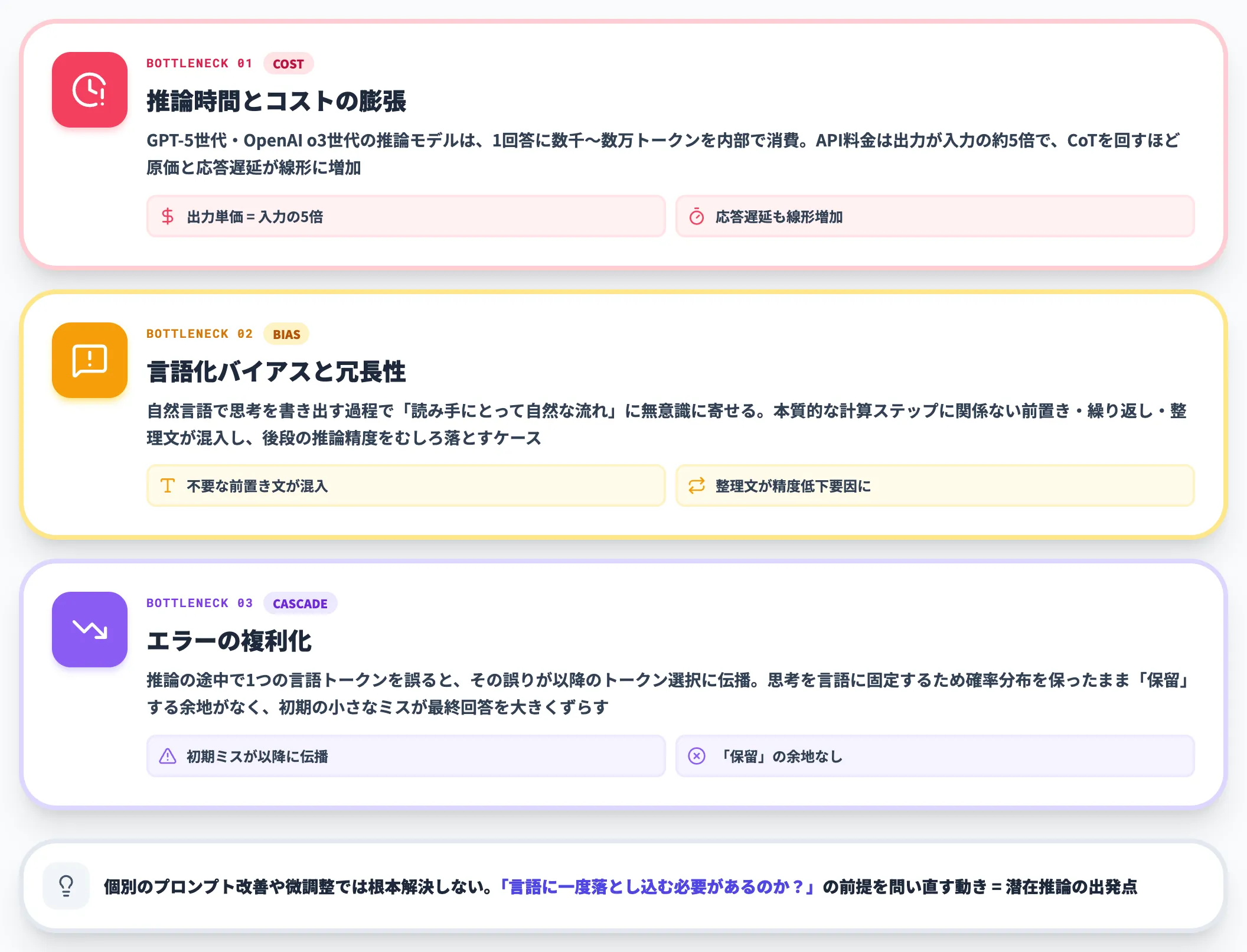Click the 出力単価＝入力の5倍 chip

tap(406, 216)
